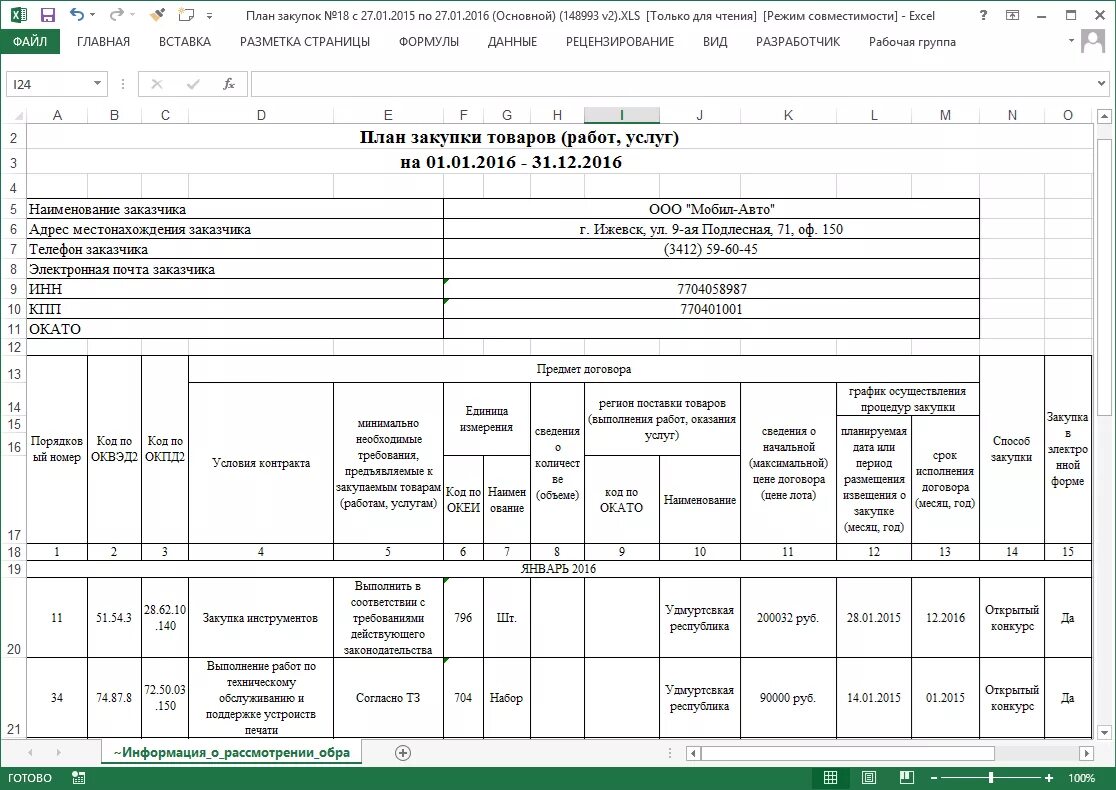This screenshot has width=1116, height=790.
Task: Select row 9 header
Action: click(14, 289)
